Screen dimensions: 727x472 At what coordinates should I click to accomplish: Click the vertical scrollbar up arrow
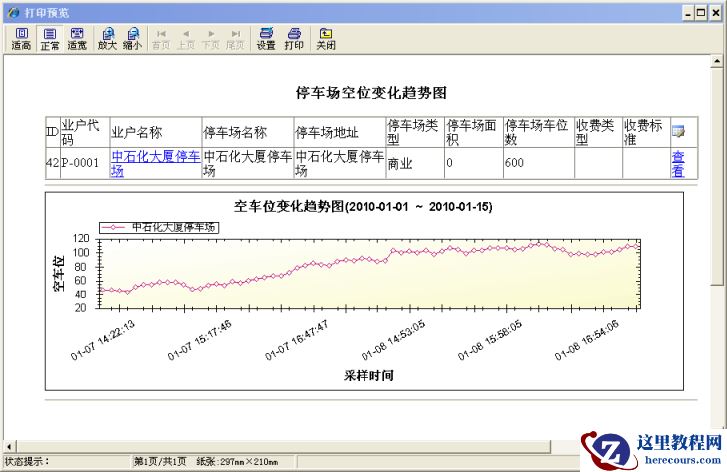717,61
